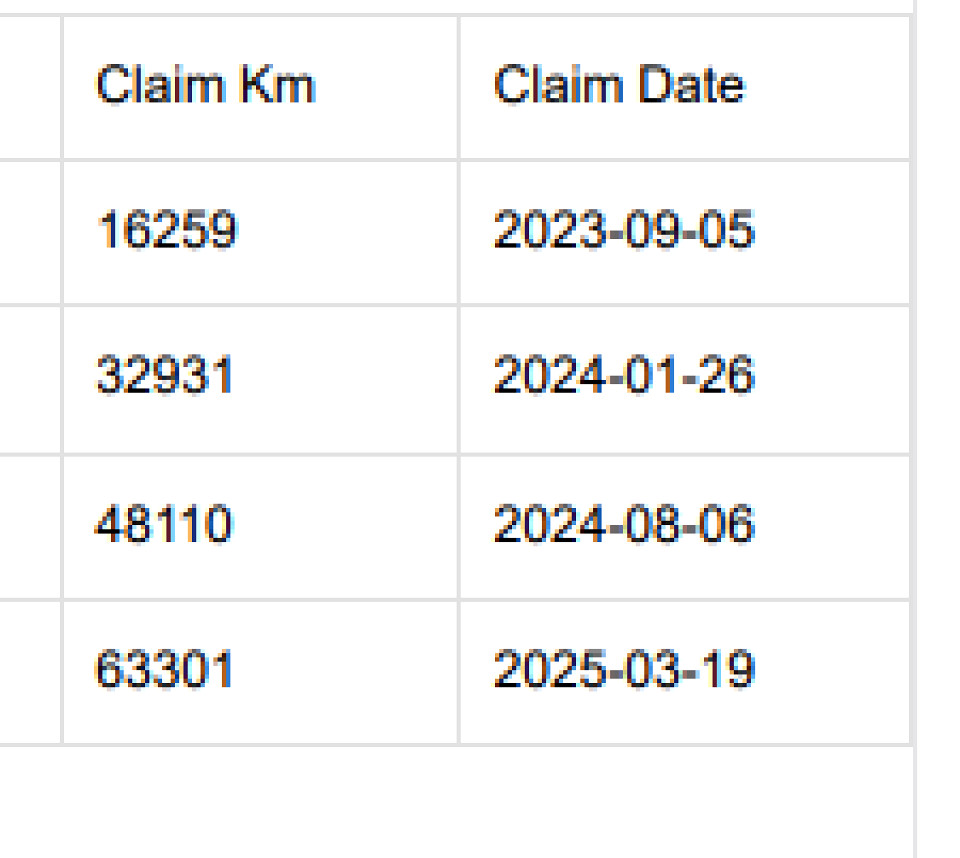Click the Claim Date column header
The height and width of the screenshot is (858, 960).
pos(618,87)
